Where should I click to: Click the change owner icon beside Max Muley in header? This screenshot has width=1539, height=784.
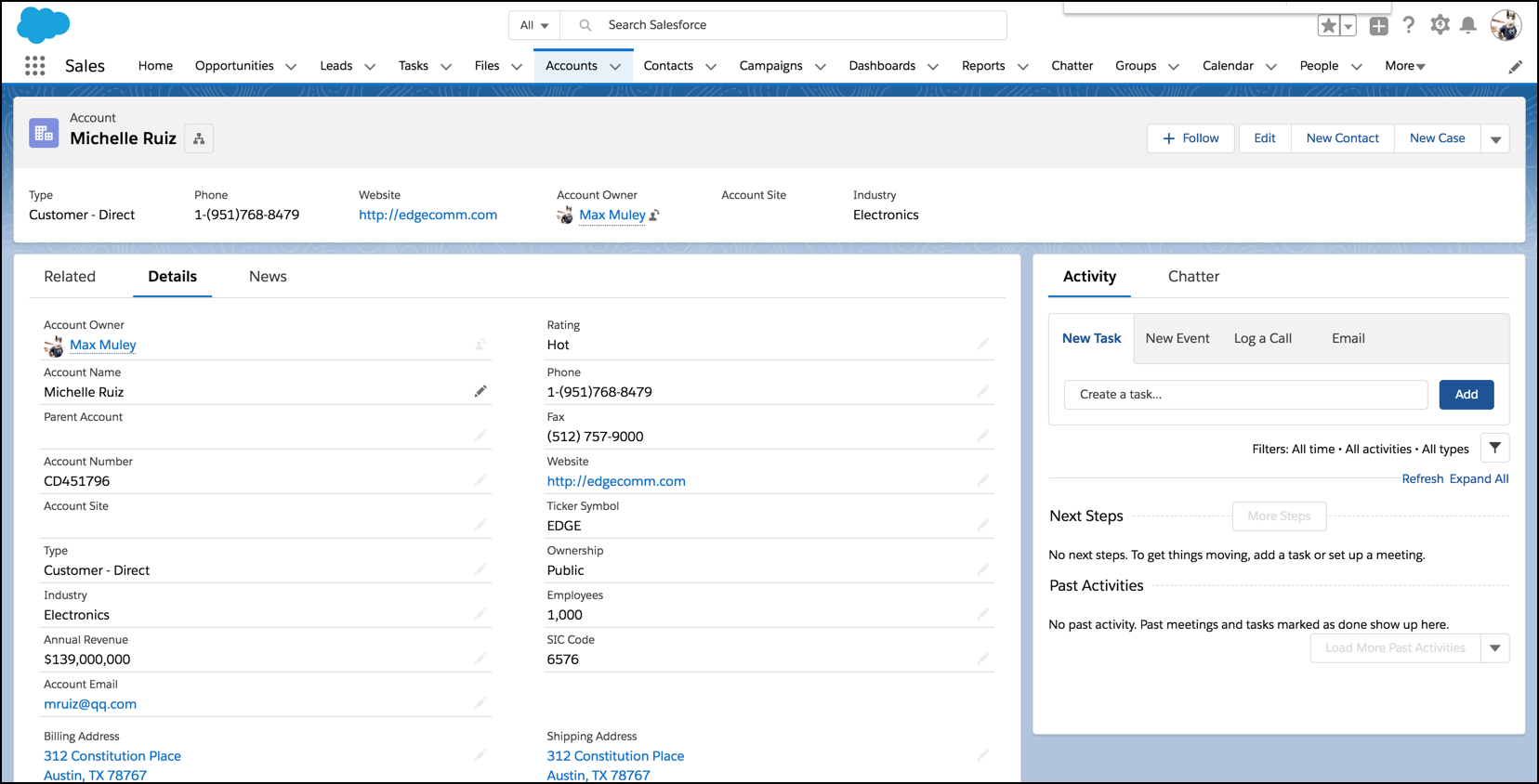[654, 216]
